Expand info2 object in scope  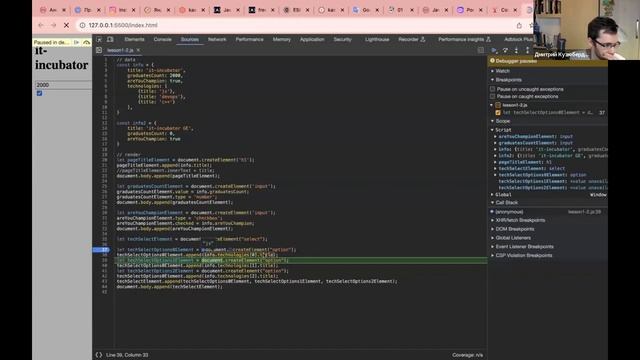click(x=496, y=156)
